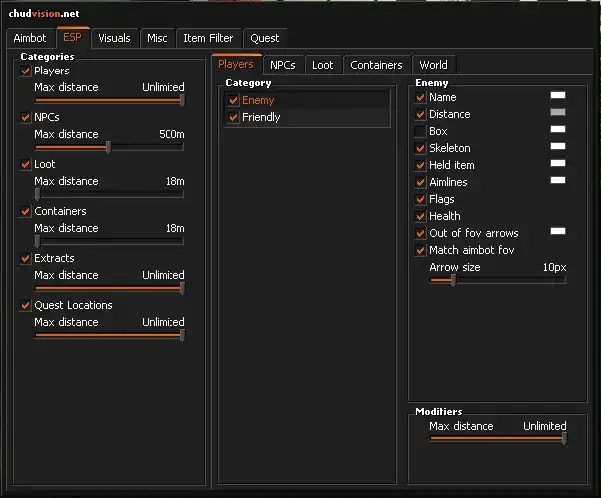
Task: Uncheck Match aimbot fov option
Action: pos(420,250)
